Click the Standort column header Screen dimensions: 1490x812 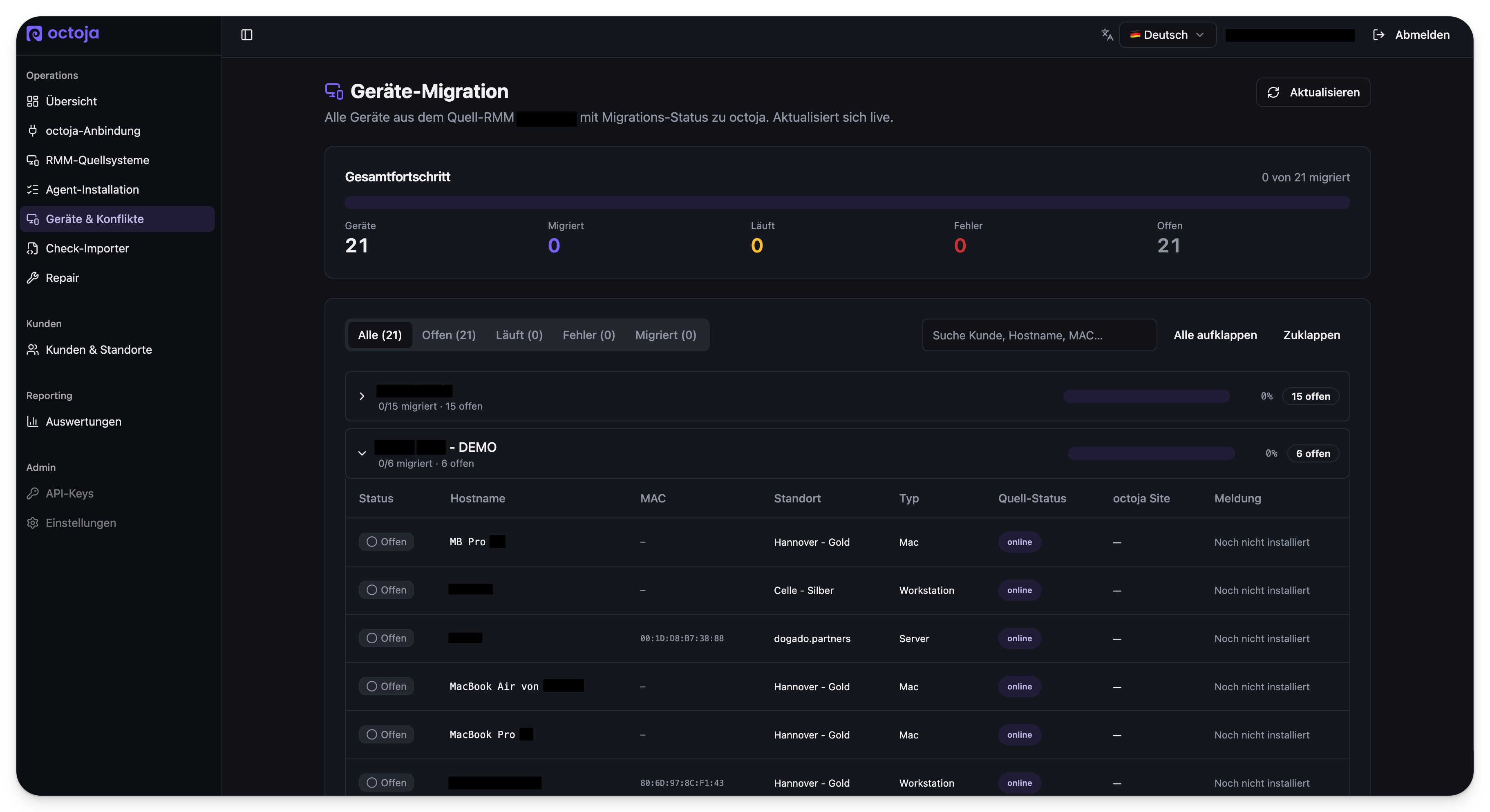[x=797, y=498]
